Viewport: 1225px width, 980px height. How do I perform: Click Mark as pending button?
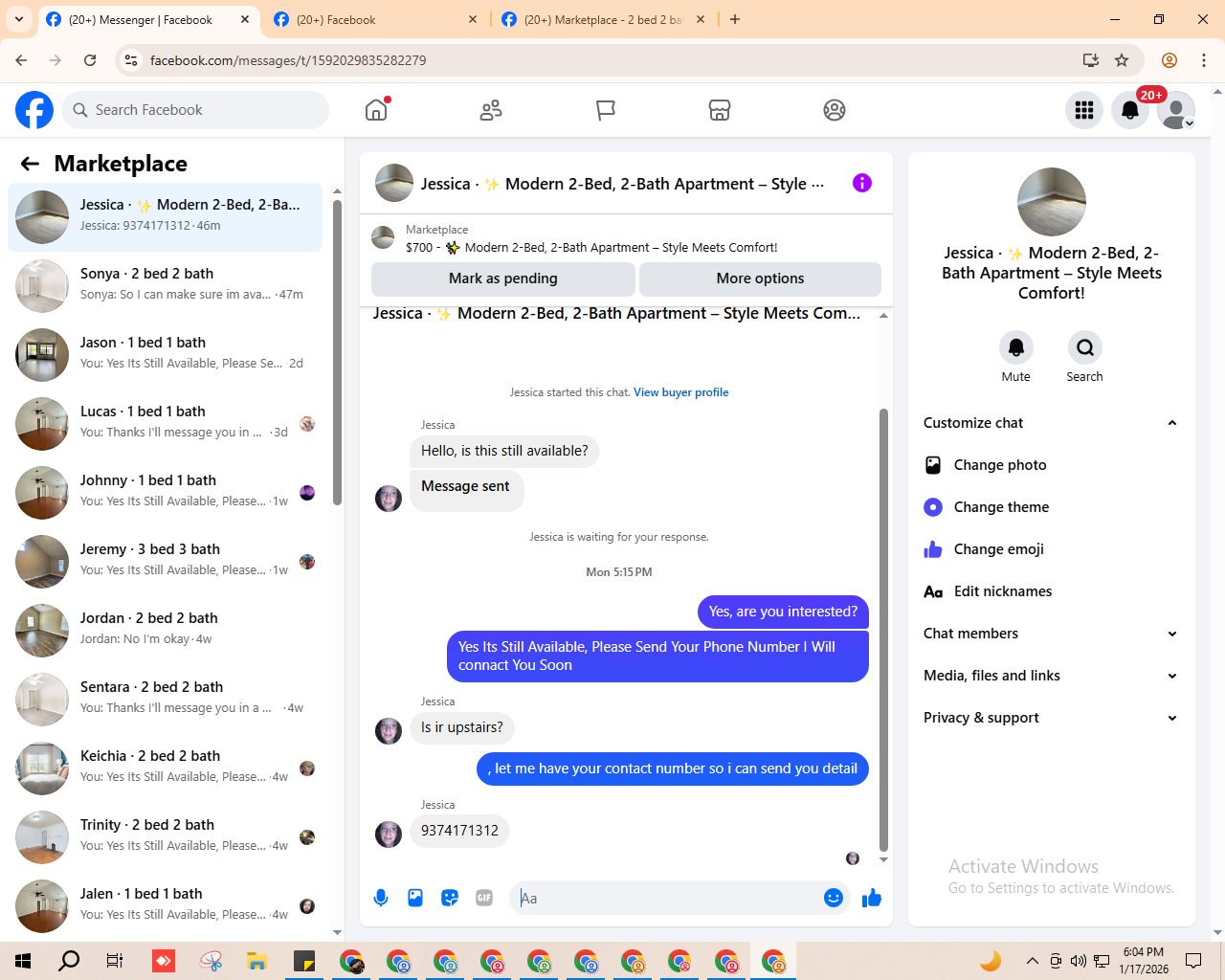point(503,278)
